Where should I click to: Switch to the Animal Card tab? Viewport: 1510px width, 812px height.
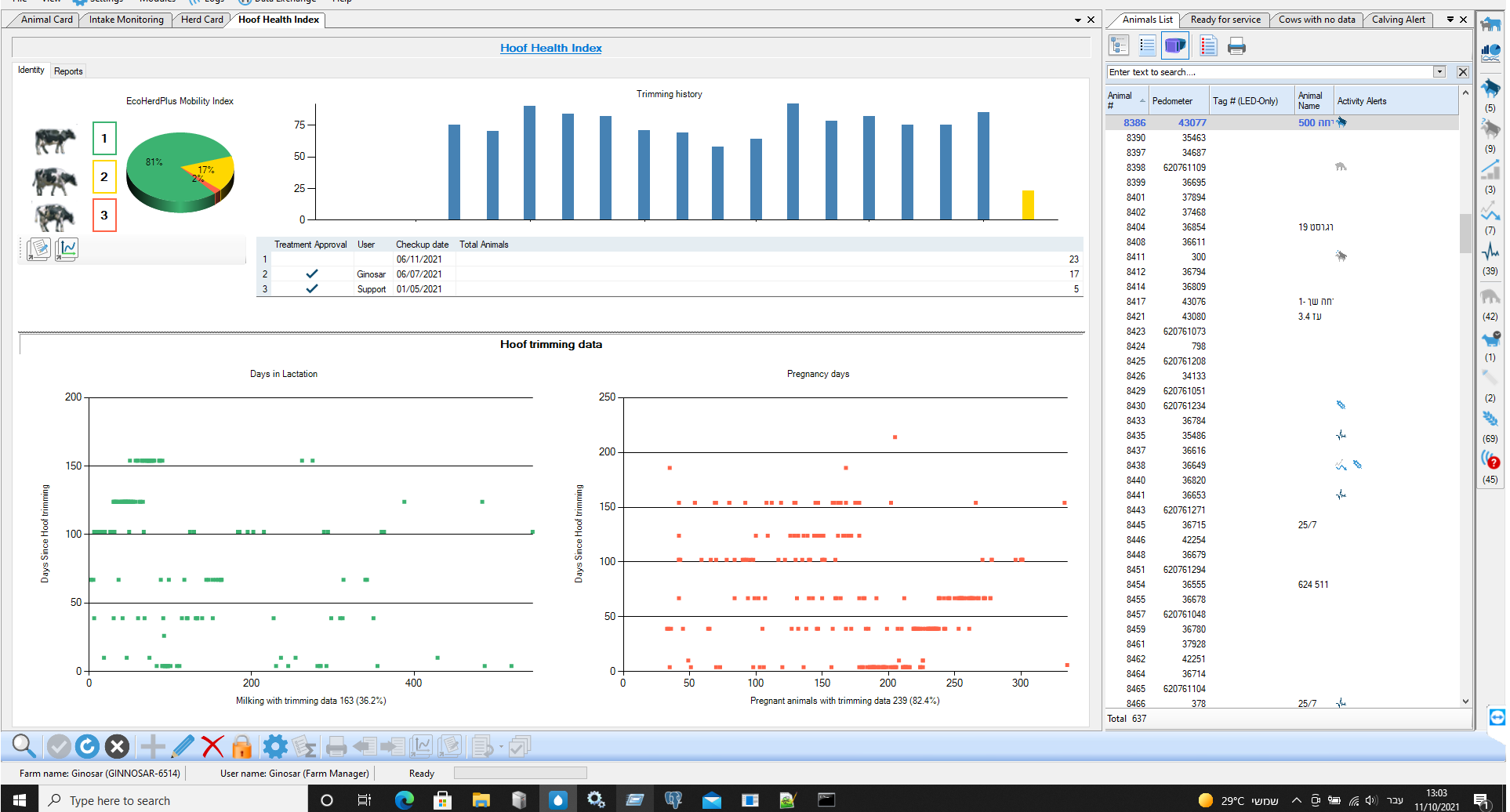point(46,20)
